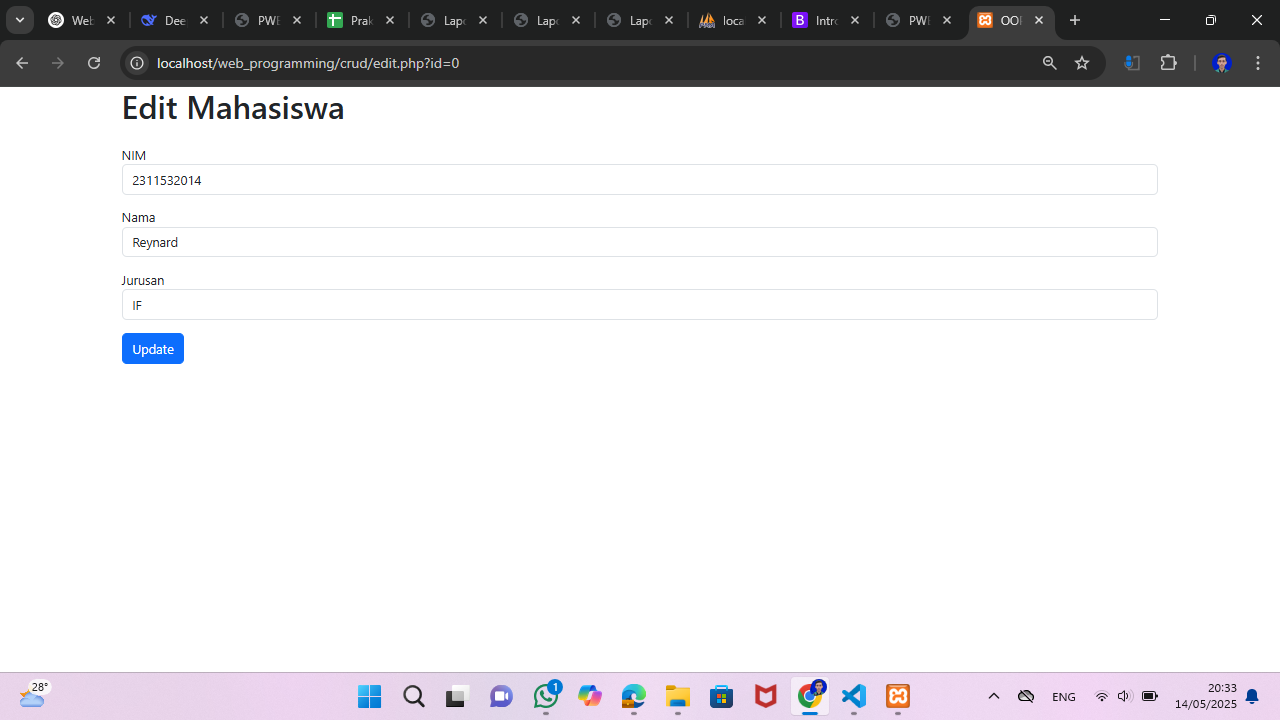Image resolution: width=1280 pixels, height=720 pixels.
Task: Reload the edit.php page
Action: [x=93, y=62]
